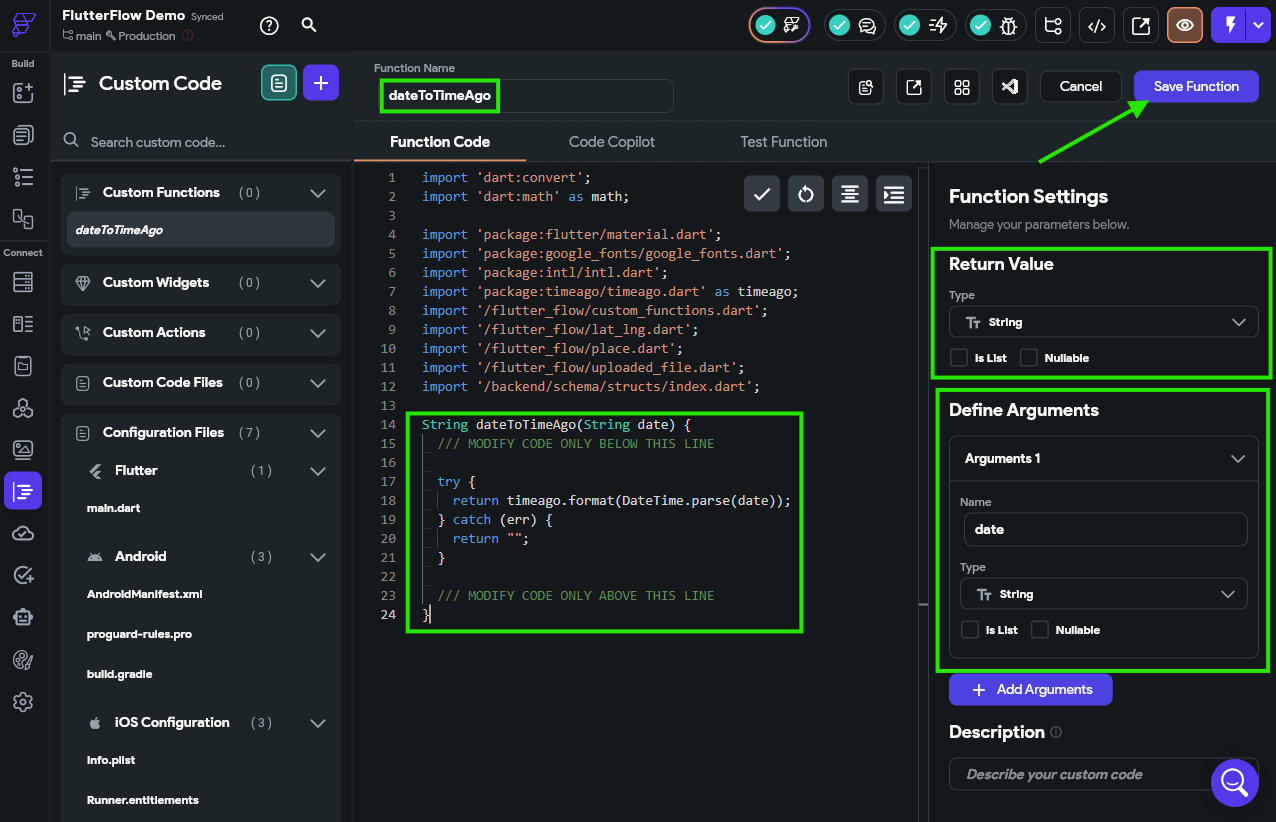Open the FlutterFlow logo home menu
This screenshot has height=822, width=1276.
point(23,25)
